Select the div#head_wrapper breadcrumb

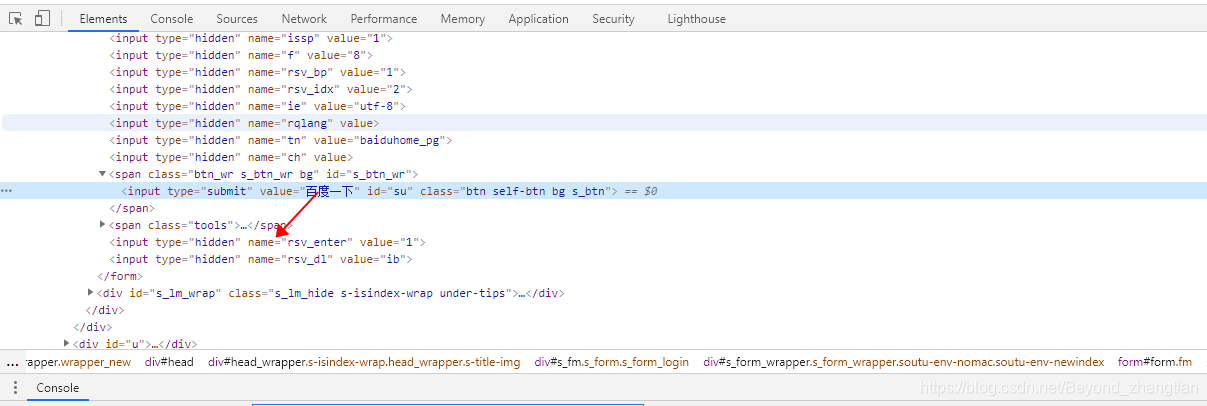click(364, 362)
